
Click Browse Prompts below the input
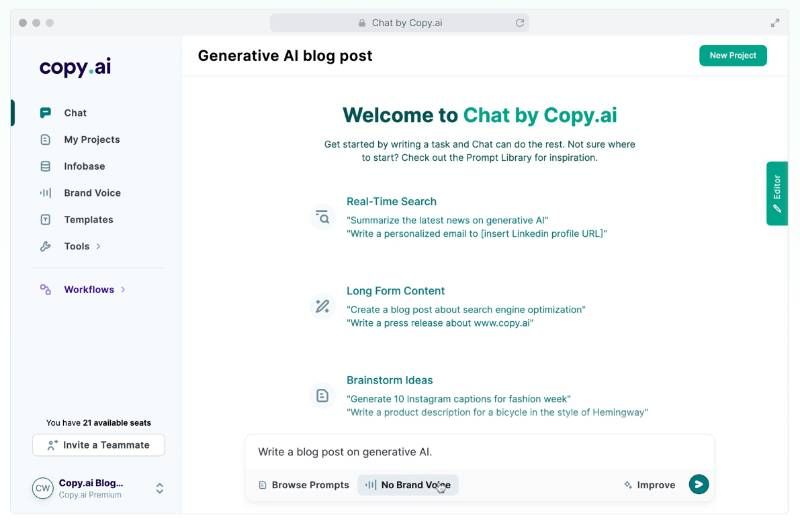coord(304,485)
